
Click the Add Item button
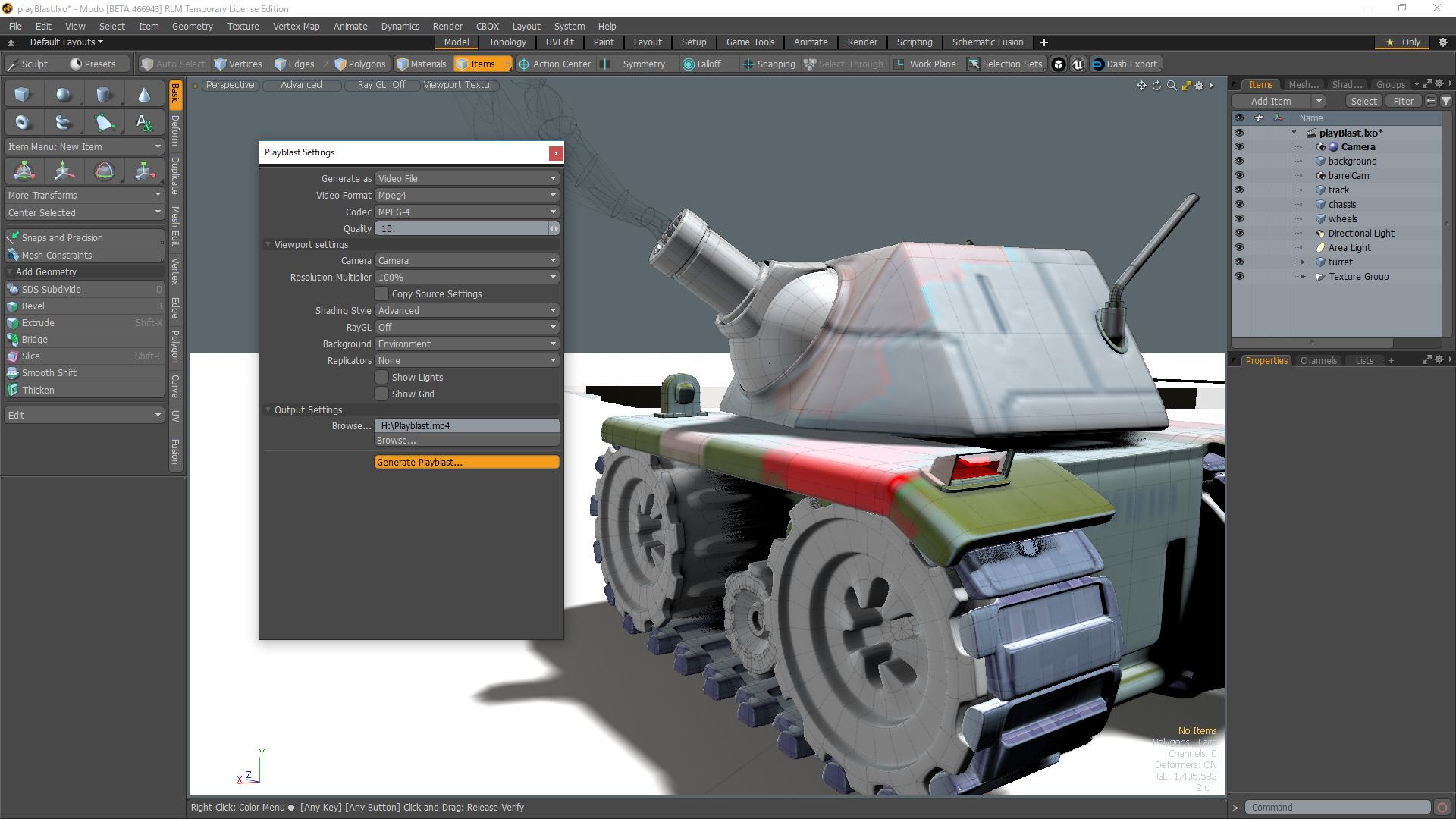coord(1271,102)
